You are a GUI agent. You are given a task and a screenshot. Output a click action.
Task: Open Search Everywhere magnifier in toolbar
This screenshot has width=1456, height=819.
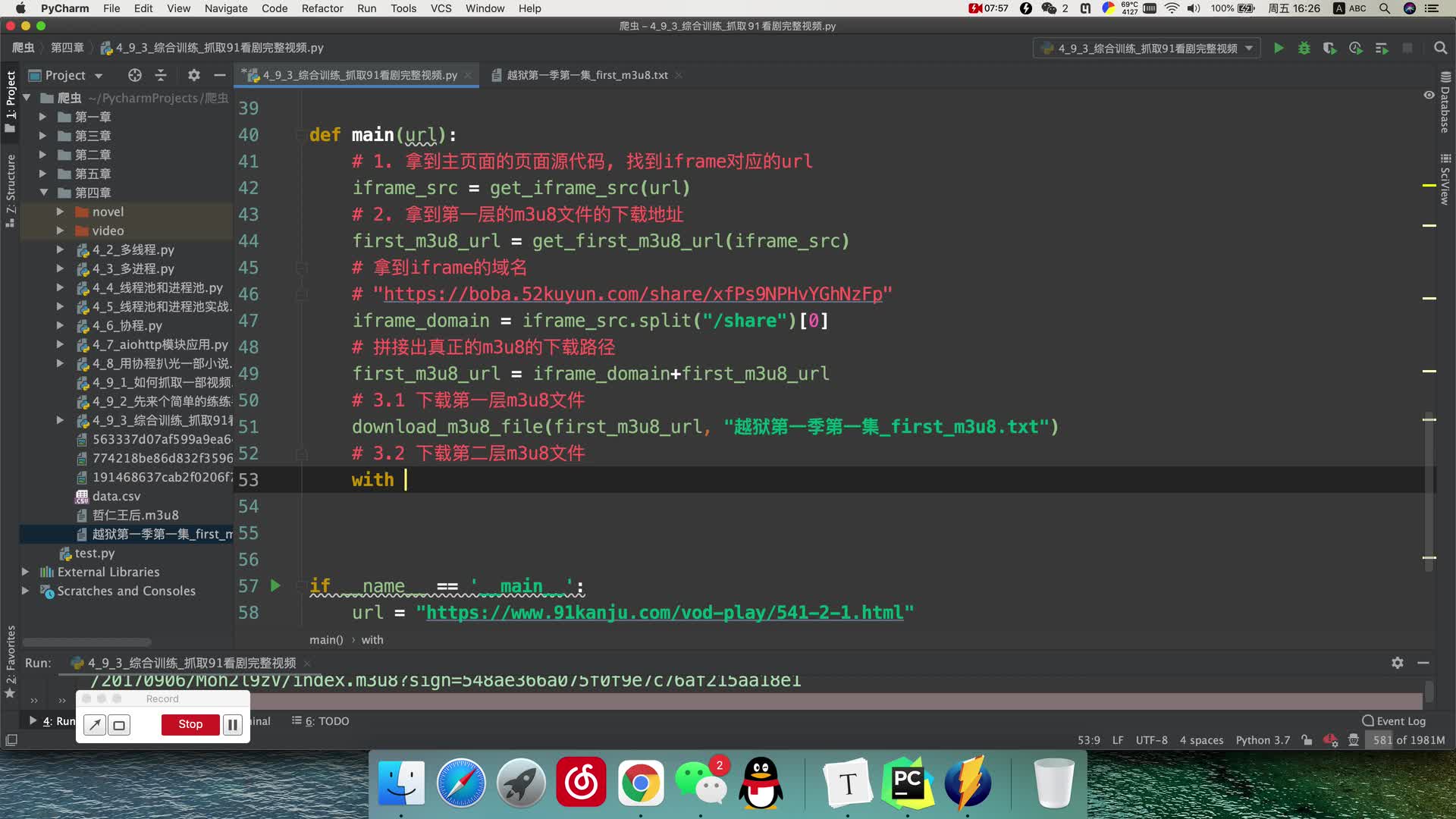[1440, 49]
